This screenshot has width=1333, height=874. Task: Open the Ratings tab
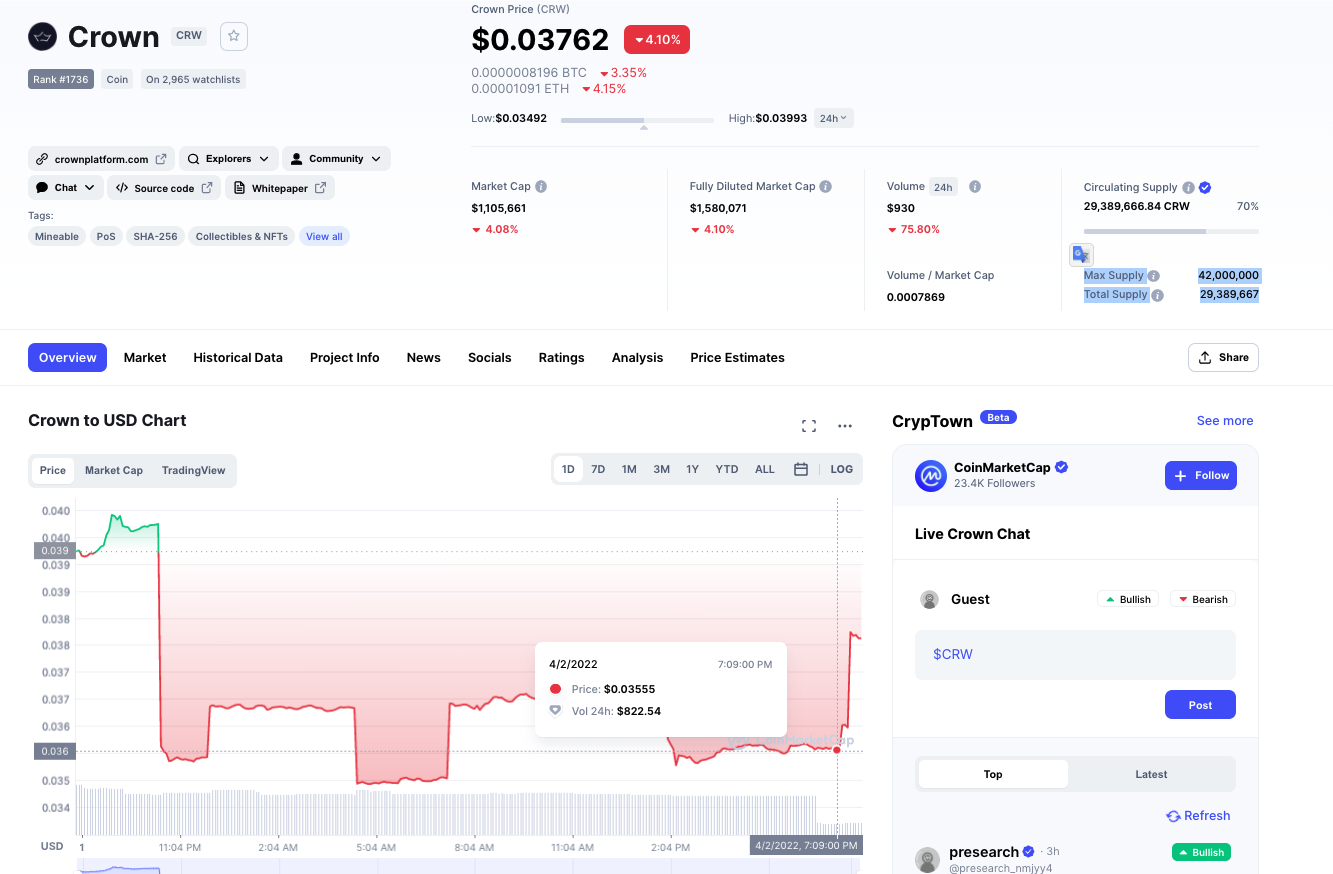tap(562, 357)
